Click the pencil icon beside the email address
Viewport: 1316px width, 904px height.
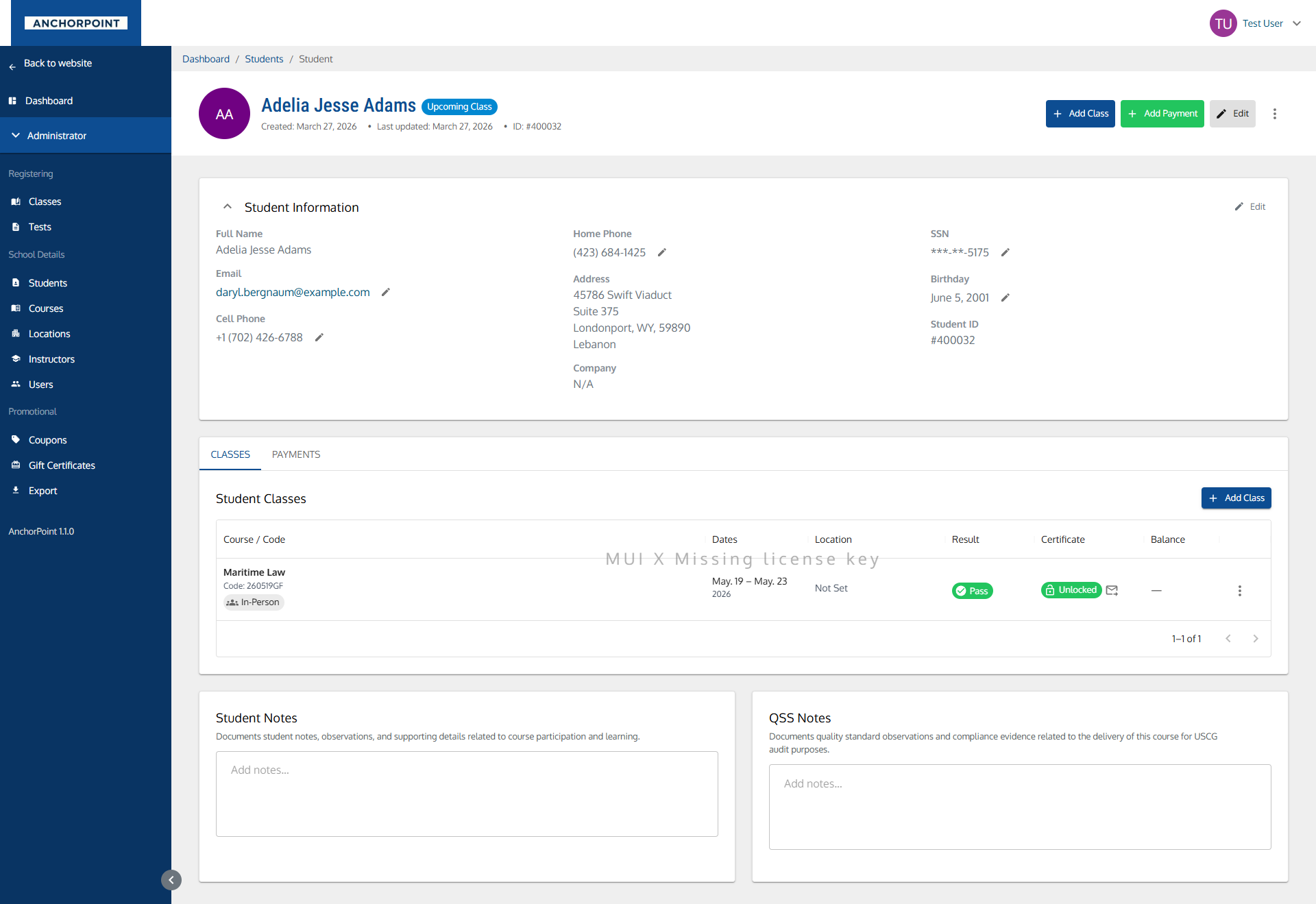click(386, 292)
